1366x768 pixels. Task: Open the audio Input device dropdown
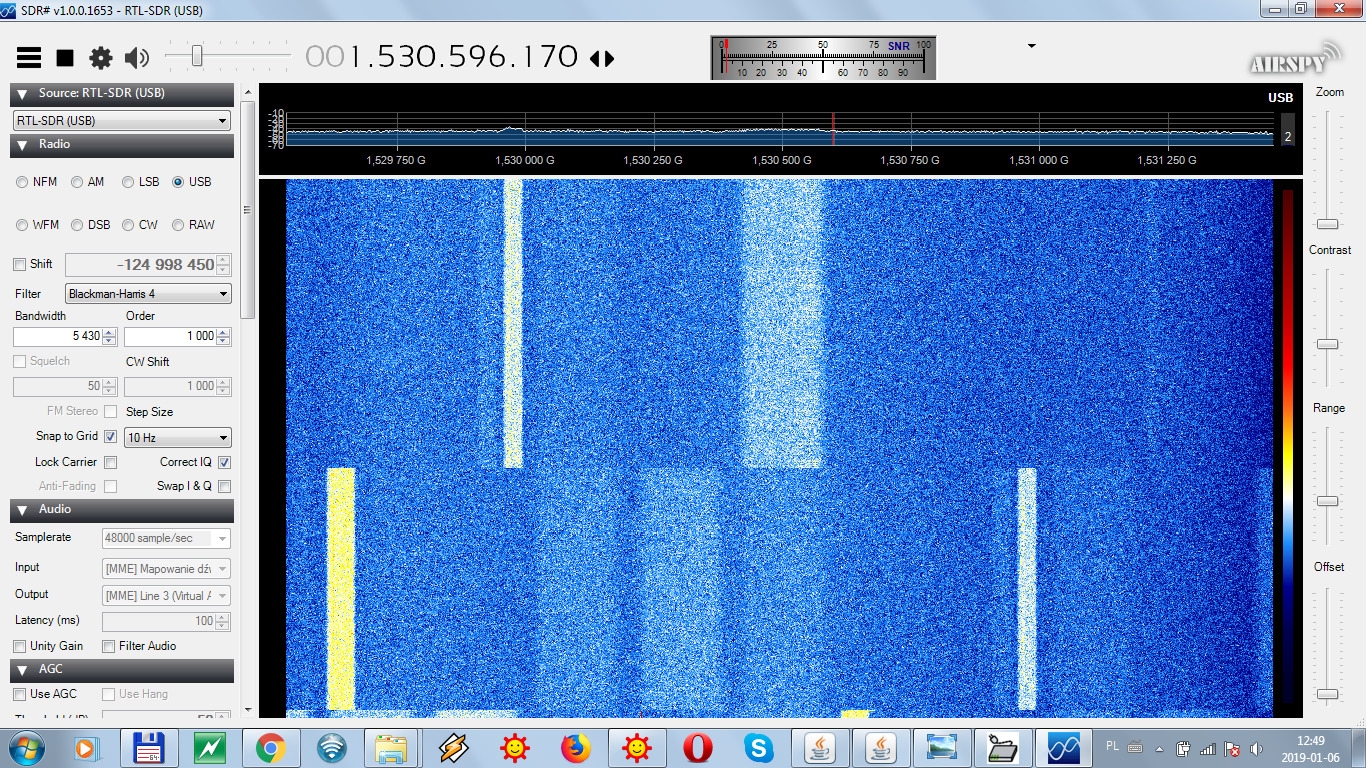[166, 569]
